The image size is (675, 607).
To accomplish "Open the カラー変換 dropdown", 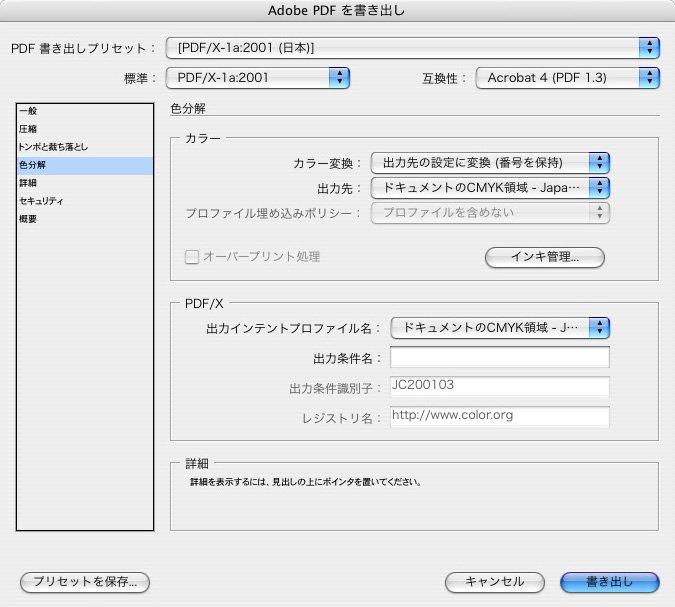I will pos(490,163).
